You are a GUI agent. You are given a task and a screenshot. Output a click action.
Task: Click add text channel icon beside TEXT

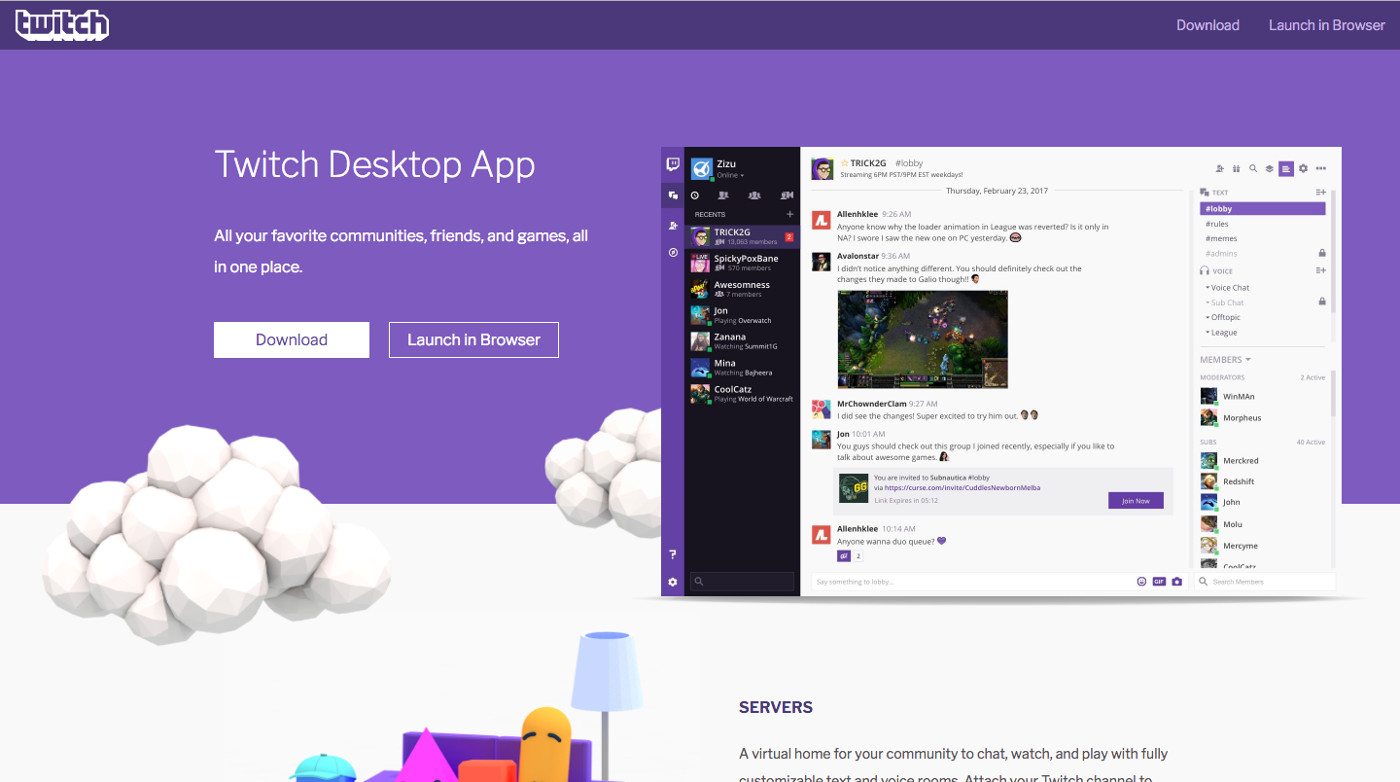click(1321, 192)
